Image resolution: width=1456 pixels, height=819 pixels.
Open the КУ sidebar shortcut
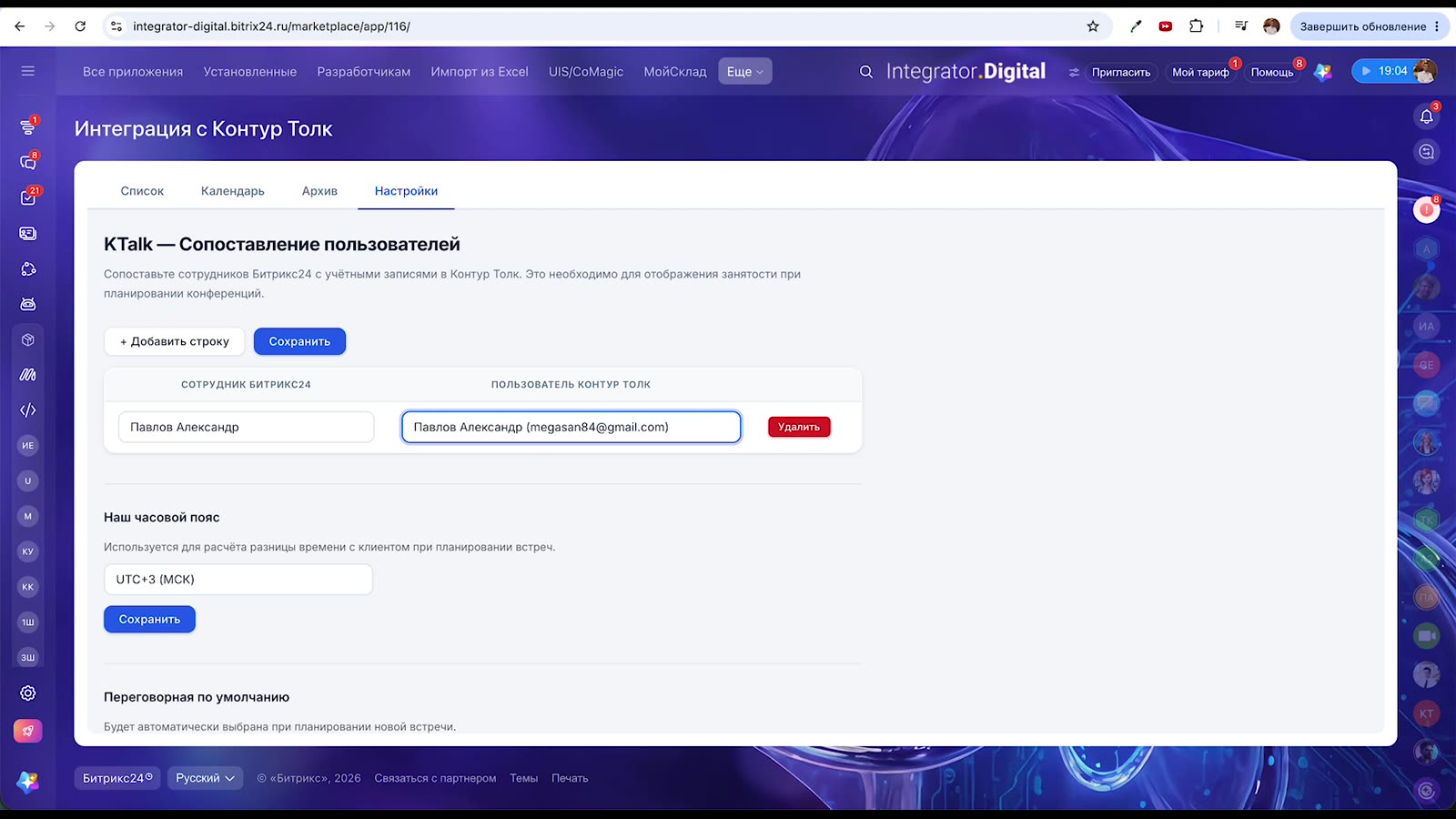tap(28, 551)
